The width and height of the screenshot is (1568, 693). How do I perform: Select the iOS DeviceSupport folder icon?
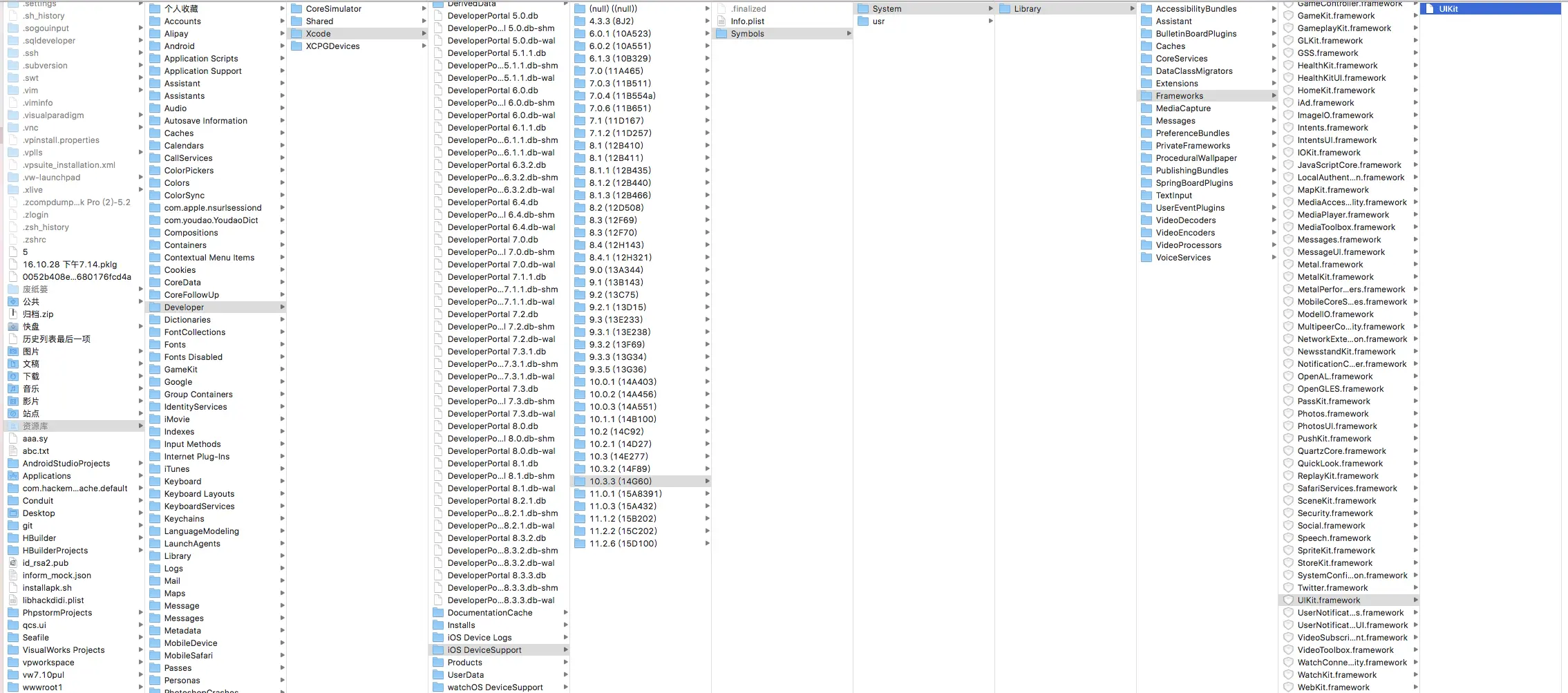tap(438, 650)
